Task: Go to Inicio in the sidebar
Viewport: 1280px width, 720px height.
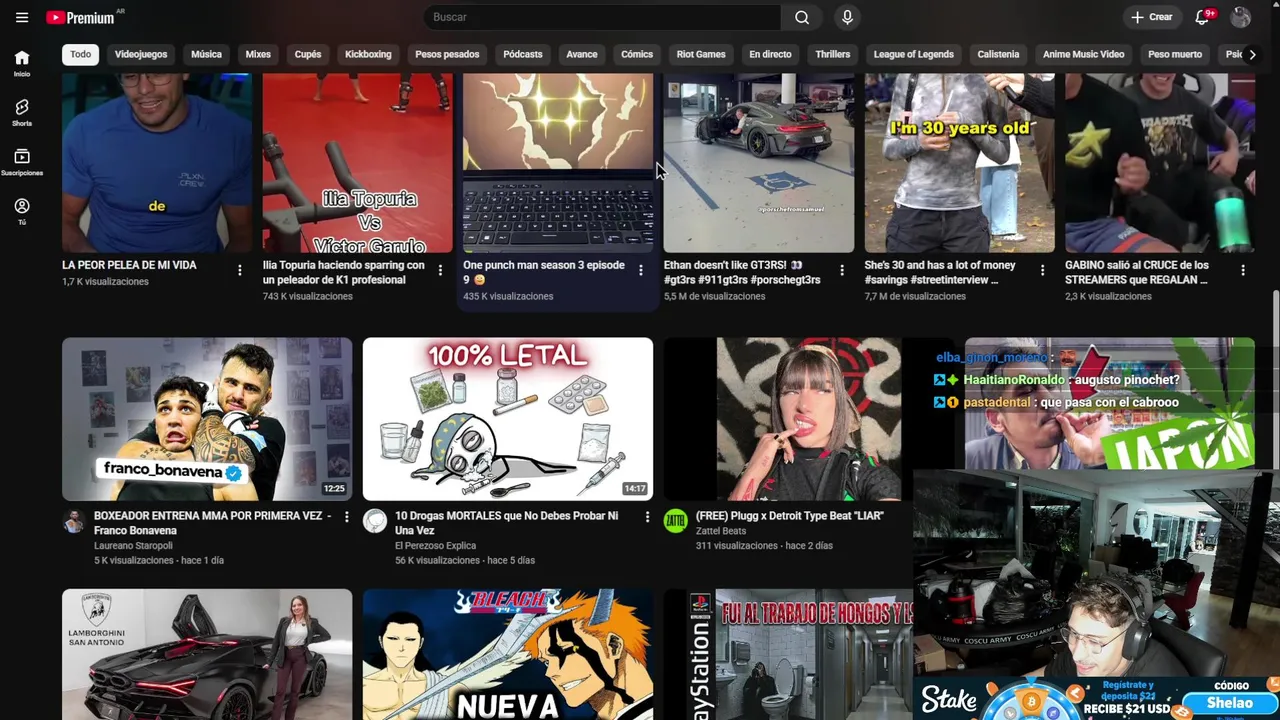Action: (22, 63)
